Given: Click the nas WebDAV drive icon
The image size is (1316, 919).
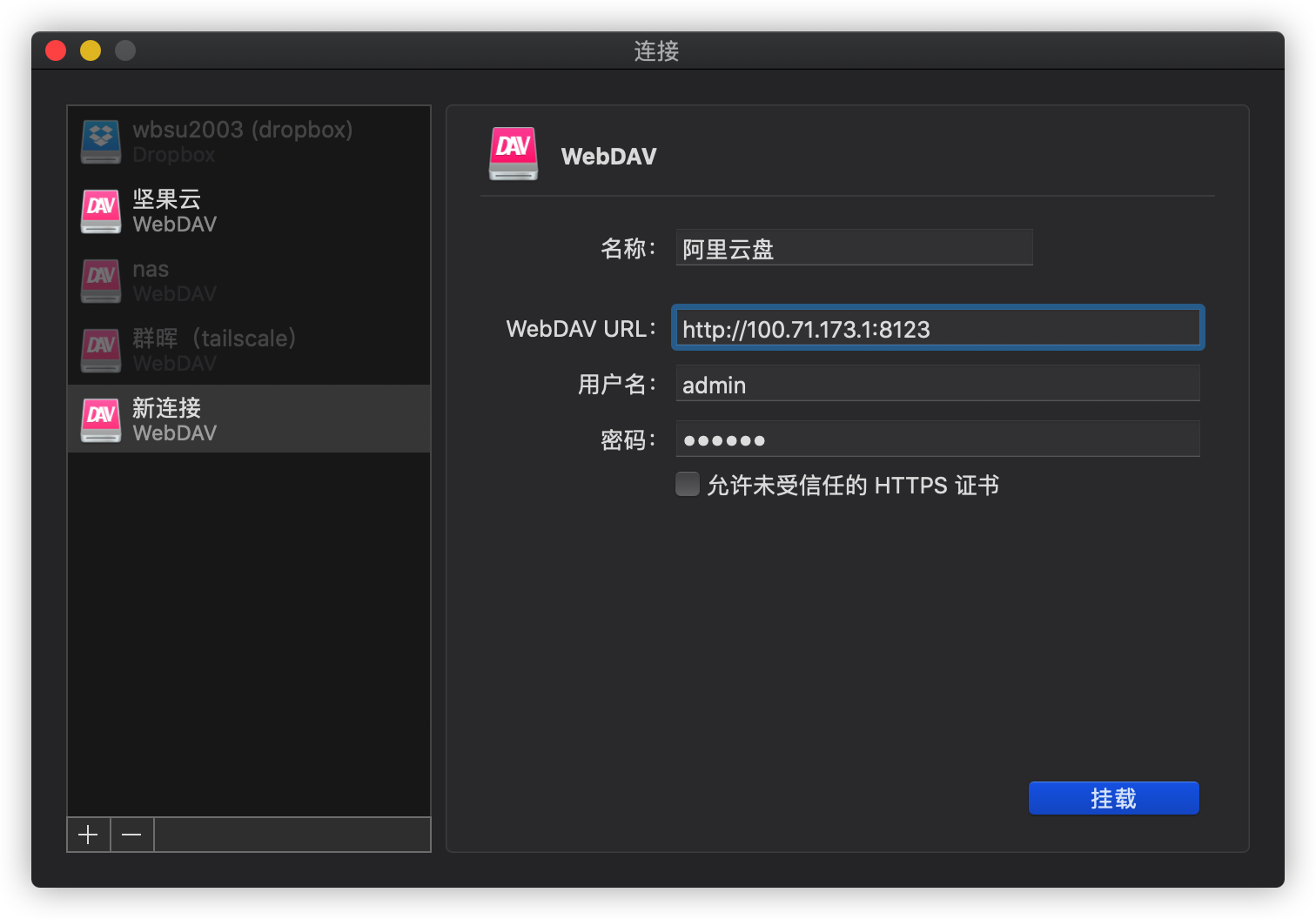Looking at the screenshot, I should click(x=101, y=281).
